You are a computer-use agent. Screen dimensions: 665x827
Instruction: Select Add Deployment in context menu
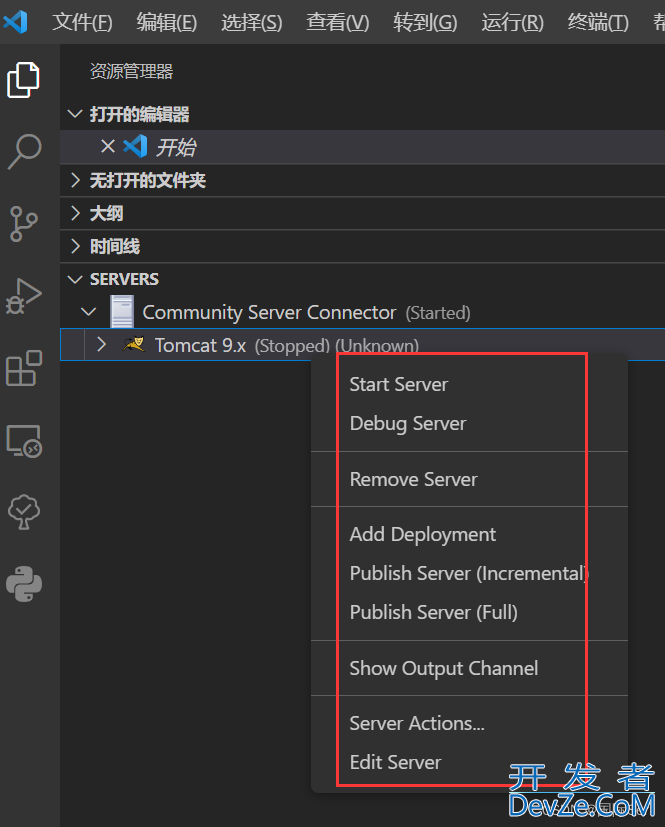tap(469, 534)
